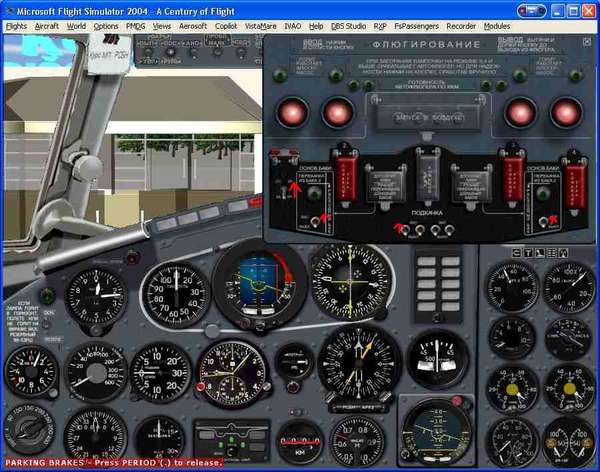Push the third red feathering button from left

point(520,112)
